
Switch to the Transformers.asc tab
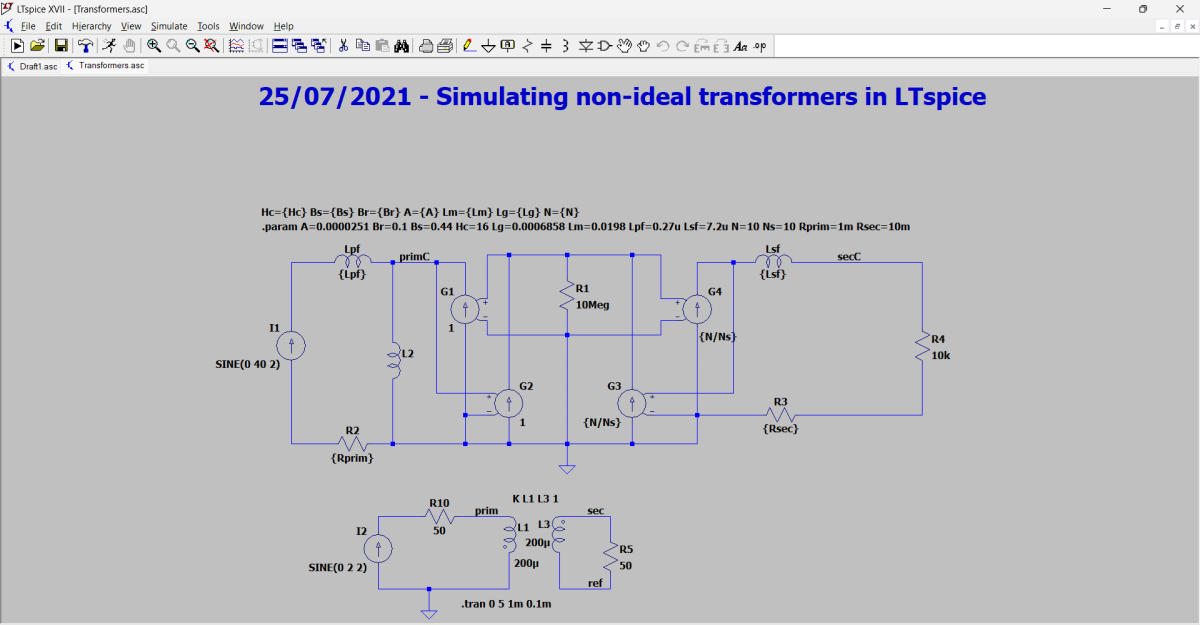pos(104,66)
